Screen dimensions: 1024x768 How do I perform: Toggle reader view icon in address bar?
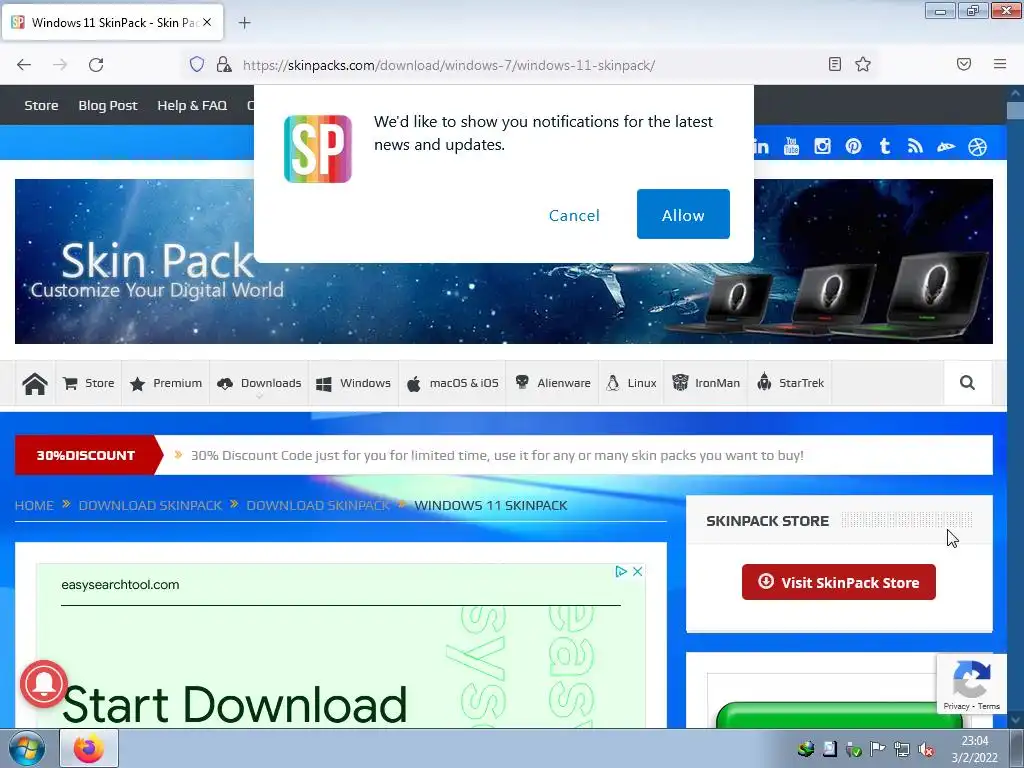tap(835, 64)
